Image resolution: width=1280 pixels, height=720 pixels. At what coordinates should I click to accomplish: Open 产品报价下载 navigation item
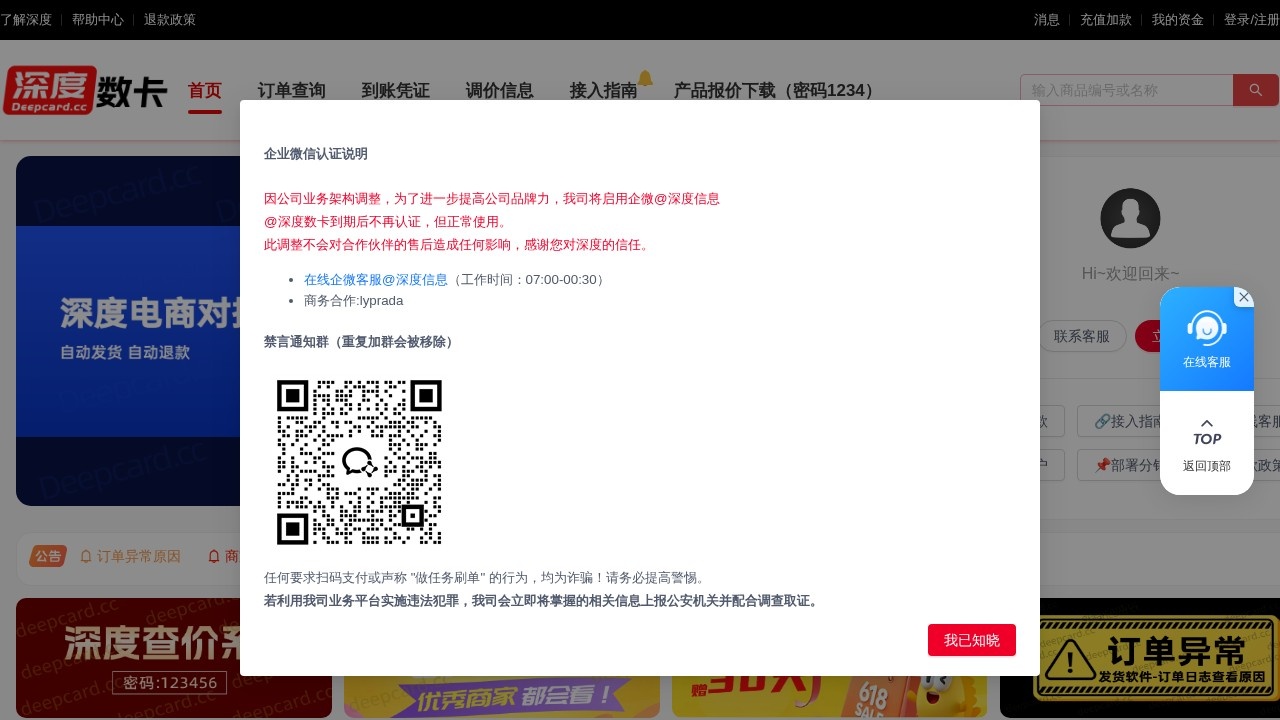click(x=777, y=91)
